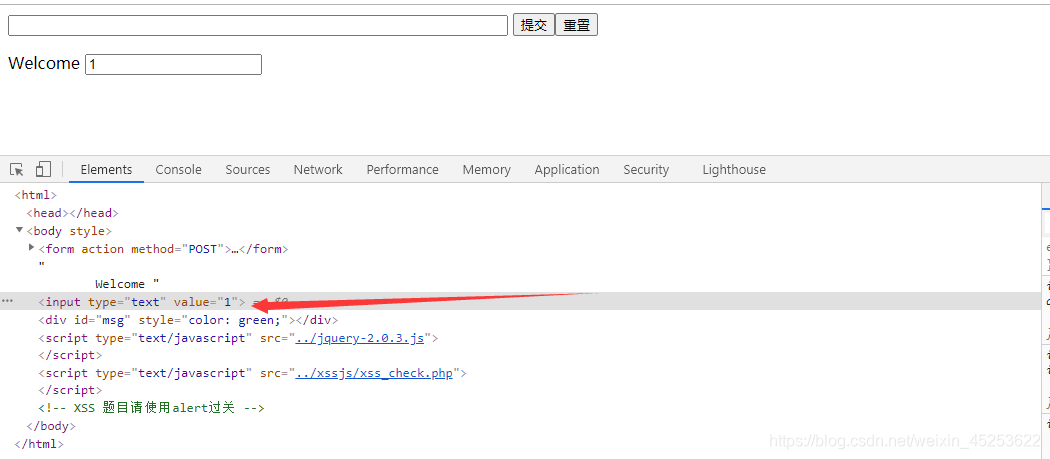The height and width of the screenshot is (459, 1050).
Task: Select the <head></head> row
Action: (x=72, y=213)
